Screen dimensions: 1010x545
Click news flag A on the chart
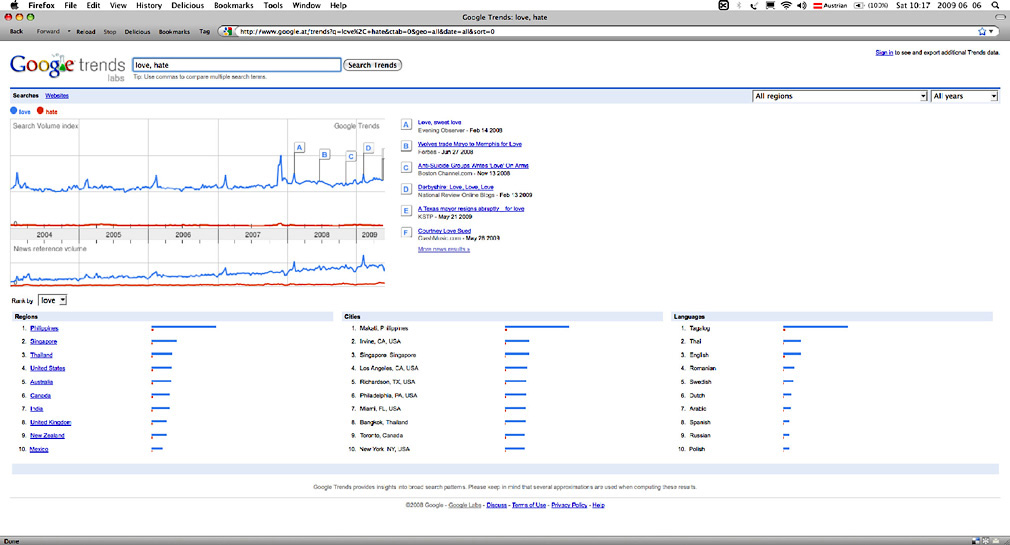tap(298, 147)
